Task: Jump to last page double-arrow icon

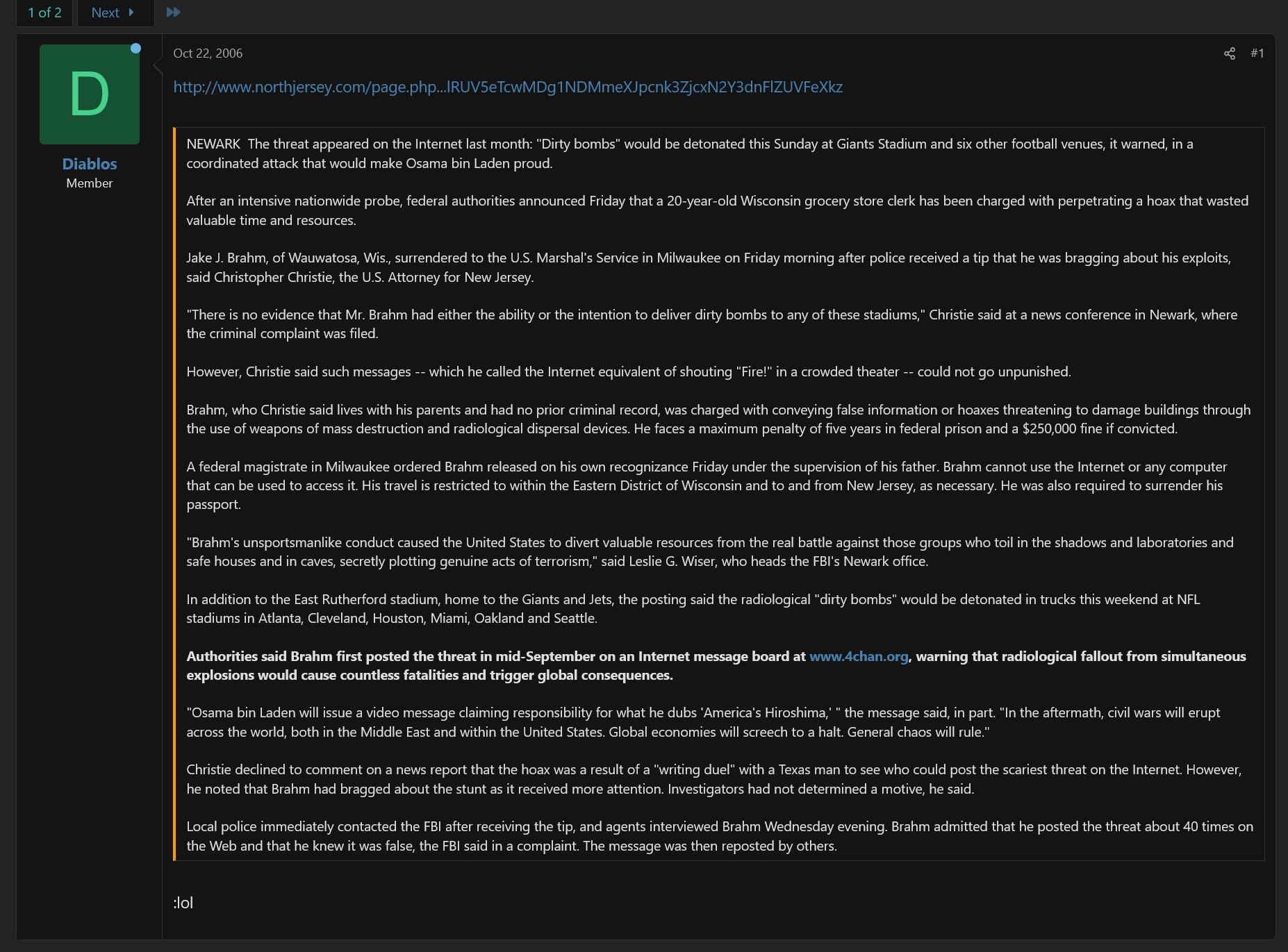Action: point(174,12)
